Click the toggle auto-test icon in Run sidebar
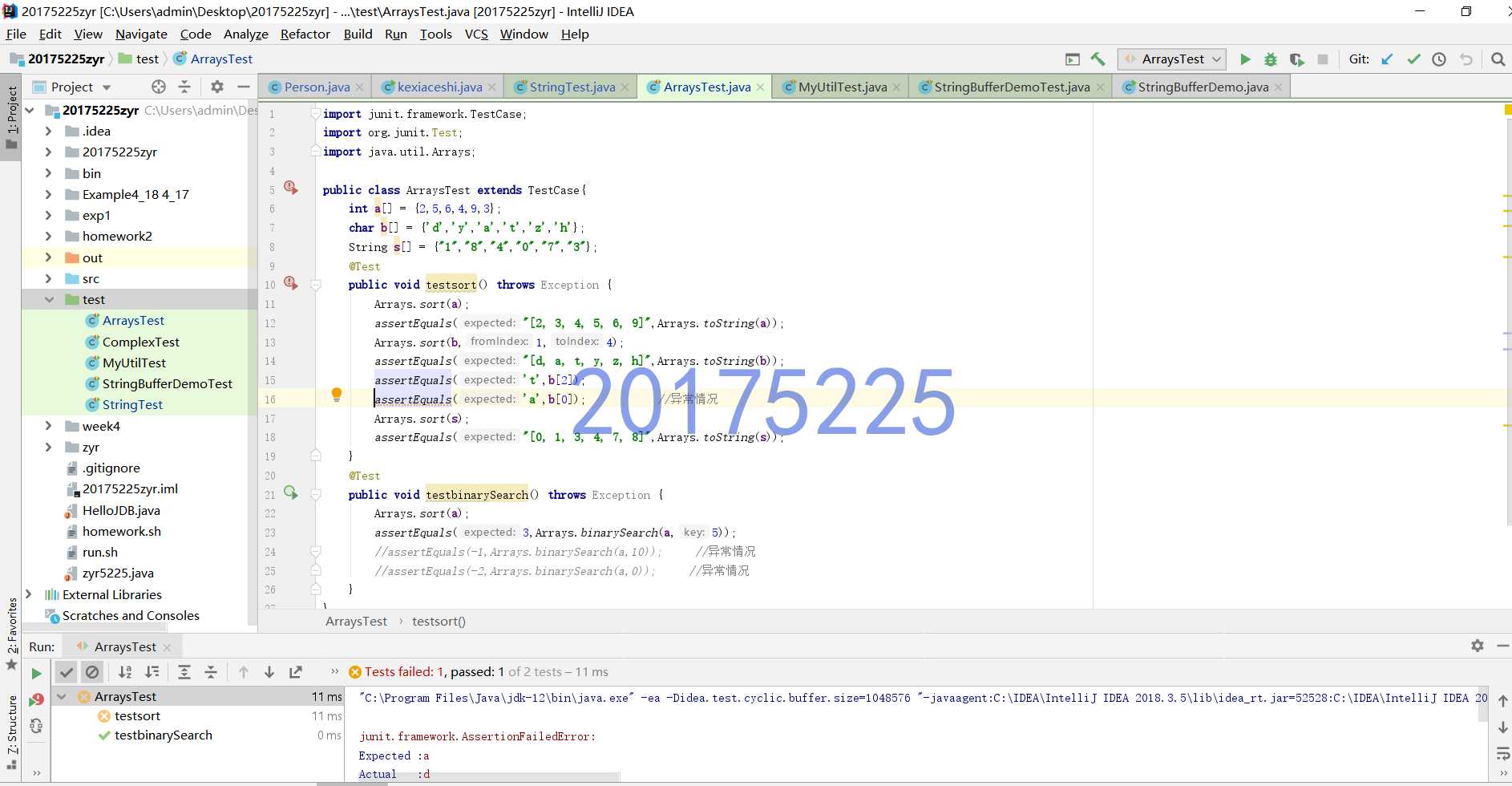Screen dimensions: 1512x786 (36, 726)
